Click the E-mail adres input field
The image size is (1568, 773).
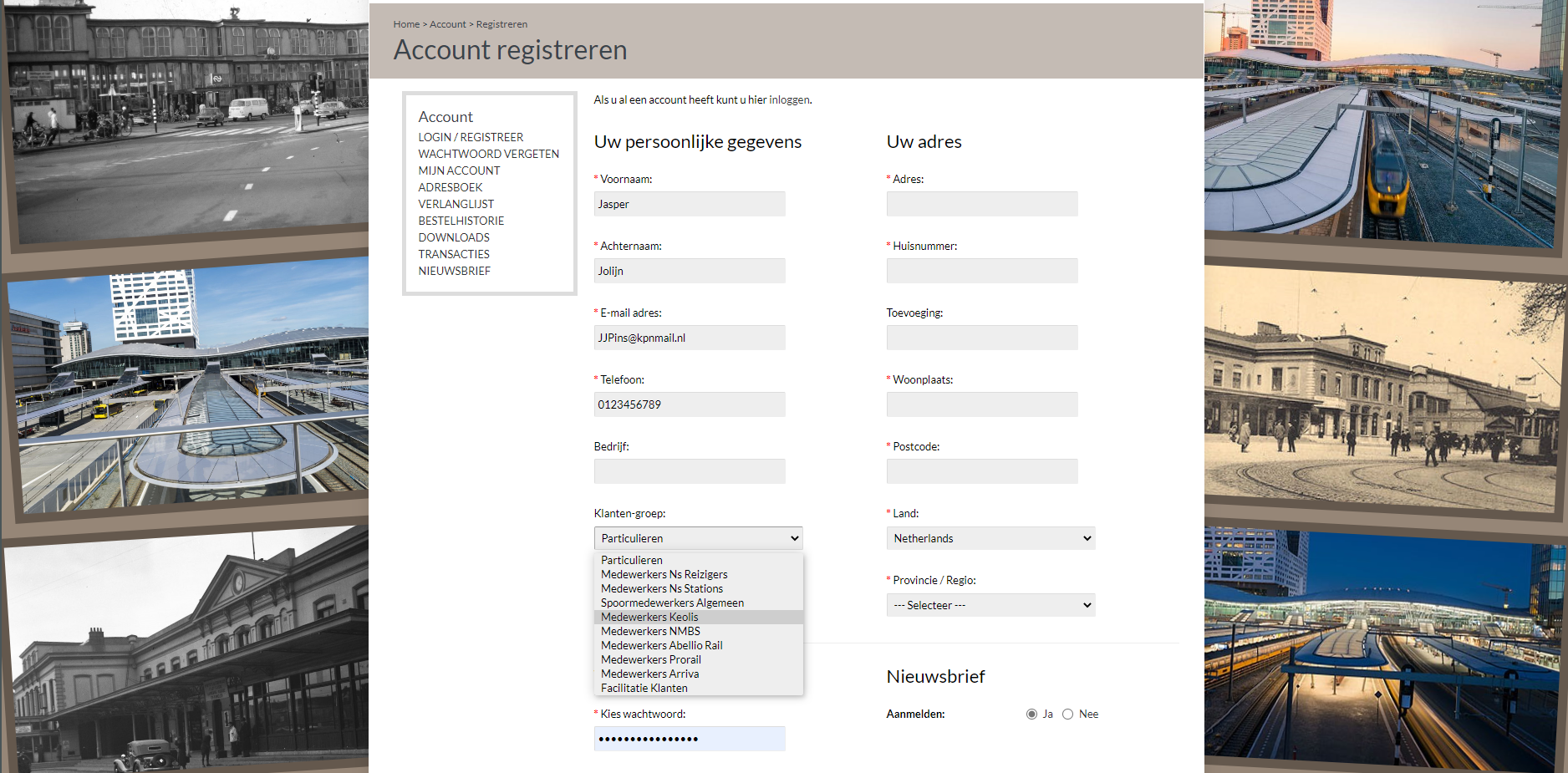(x=690, y=338)
